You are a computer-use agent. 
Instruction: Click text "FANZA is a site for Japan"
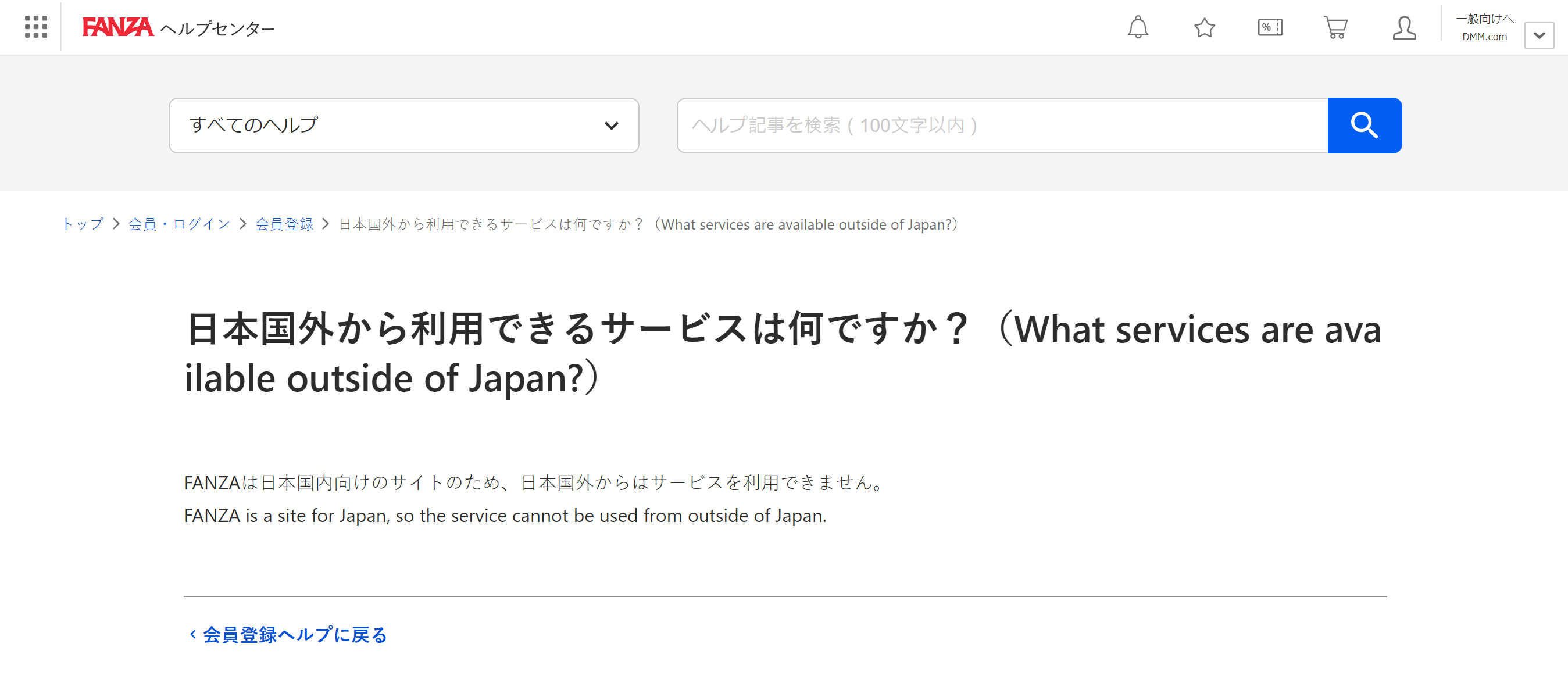point(286,516)
